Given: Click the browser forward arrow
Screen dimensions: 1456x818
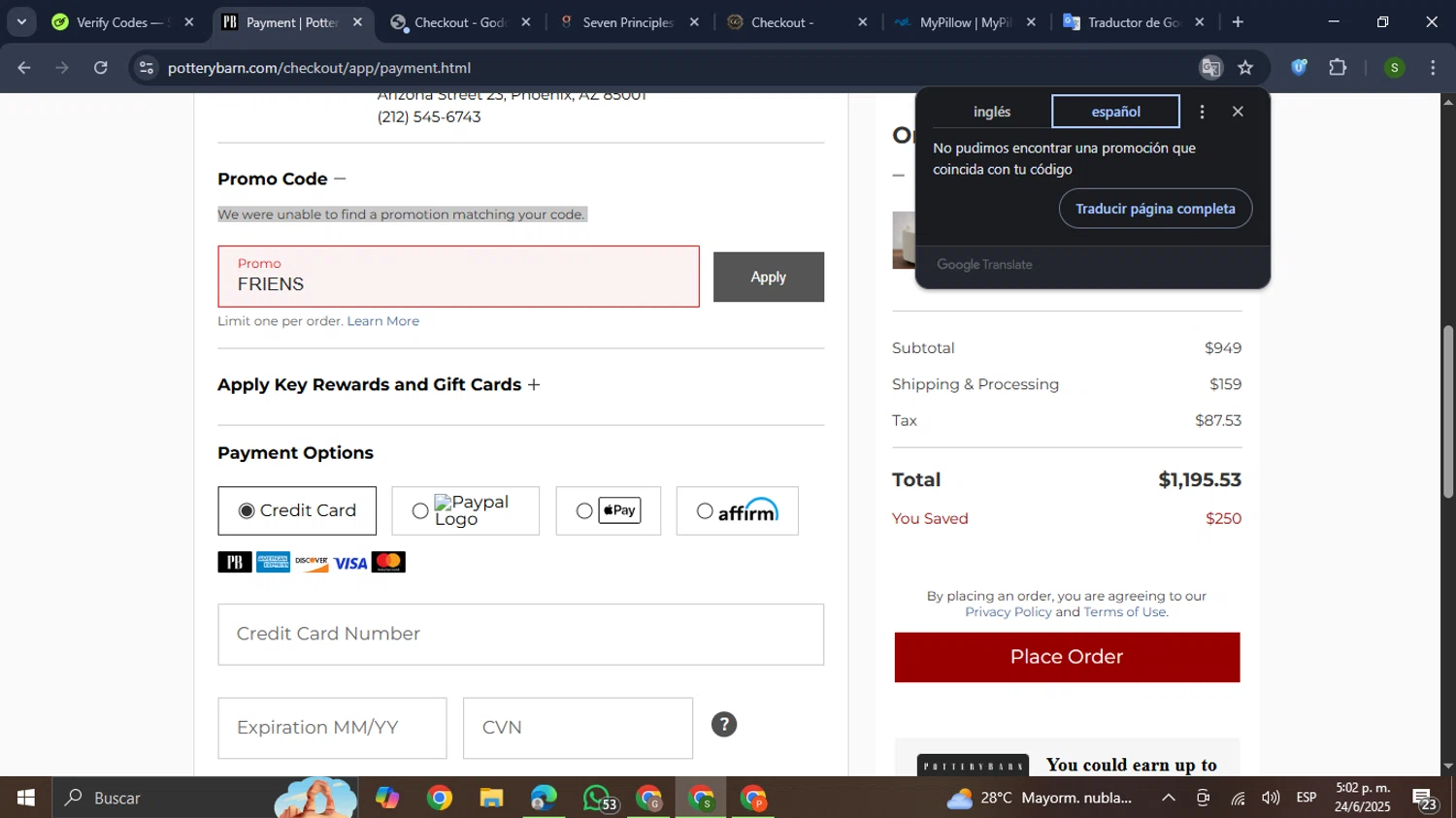Looking at the screenshot, I should 62,68.
